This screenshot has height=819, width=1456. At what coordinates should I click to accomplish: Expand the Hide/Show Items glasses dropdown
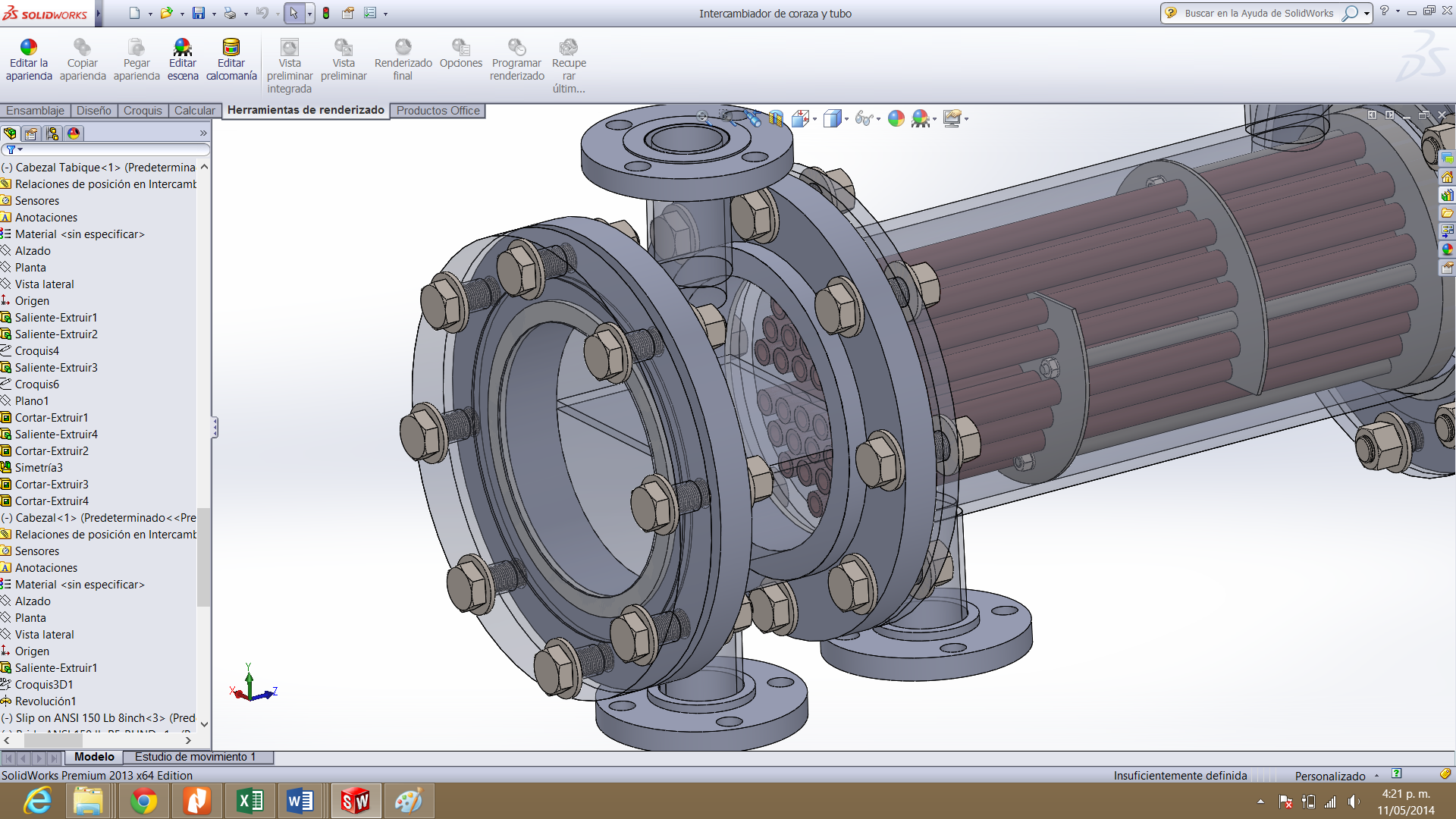(878, 119)
